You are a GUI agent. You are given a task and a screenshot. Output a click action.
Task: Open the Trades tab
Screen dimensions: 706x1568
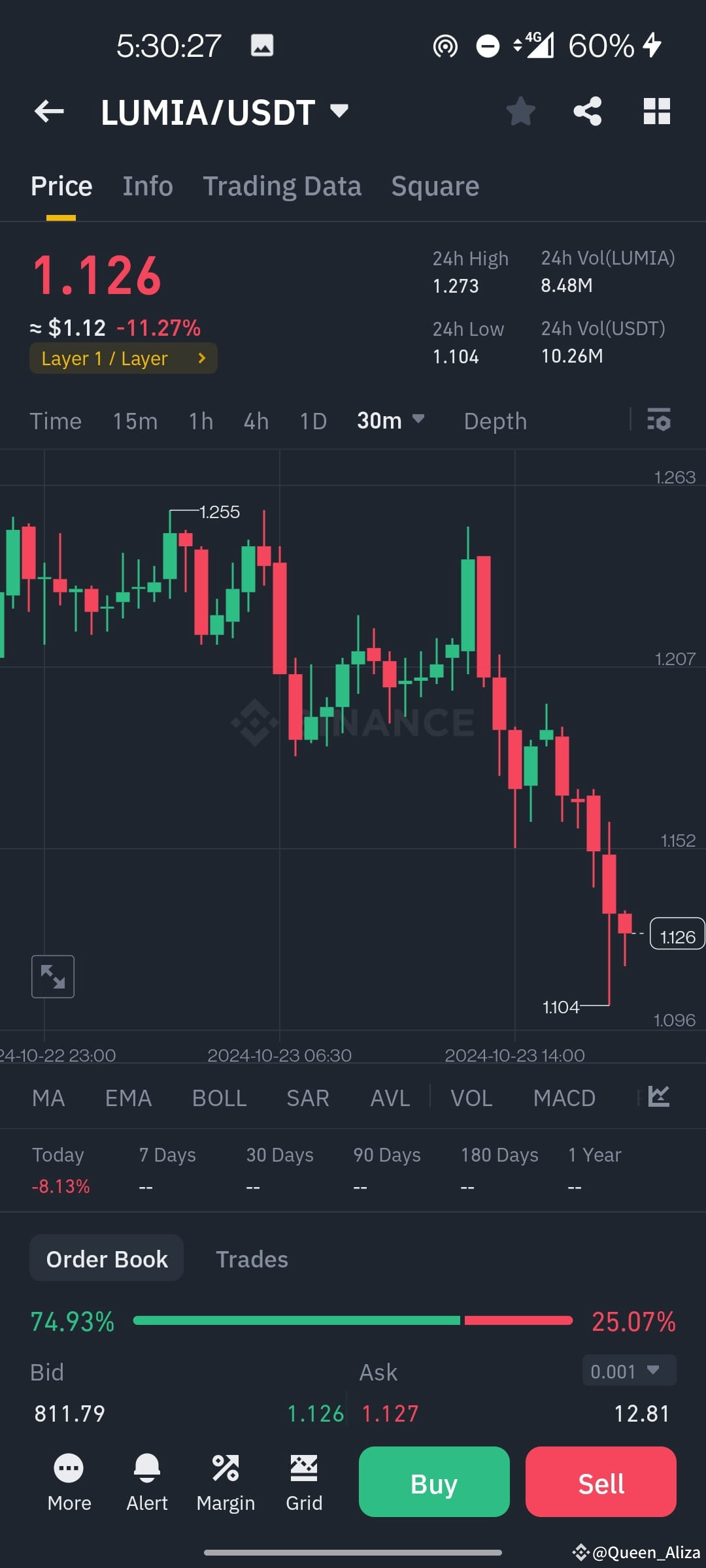[x=252, y=1258]
